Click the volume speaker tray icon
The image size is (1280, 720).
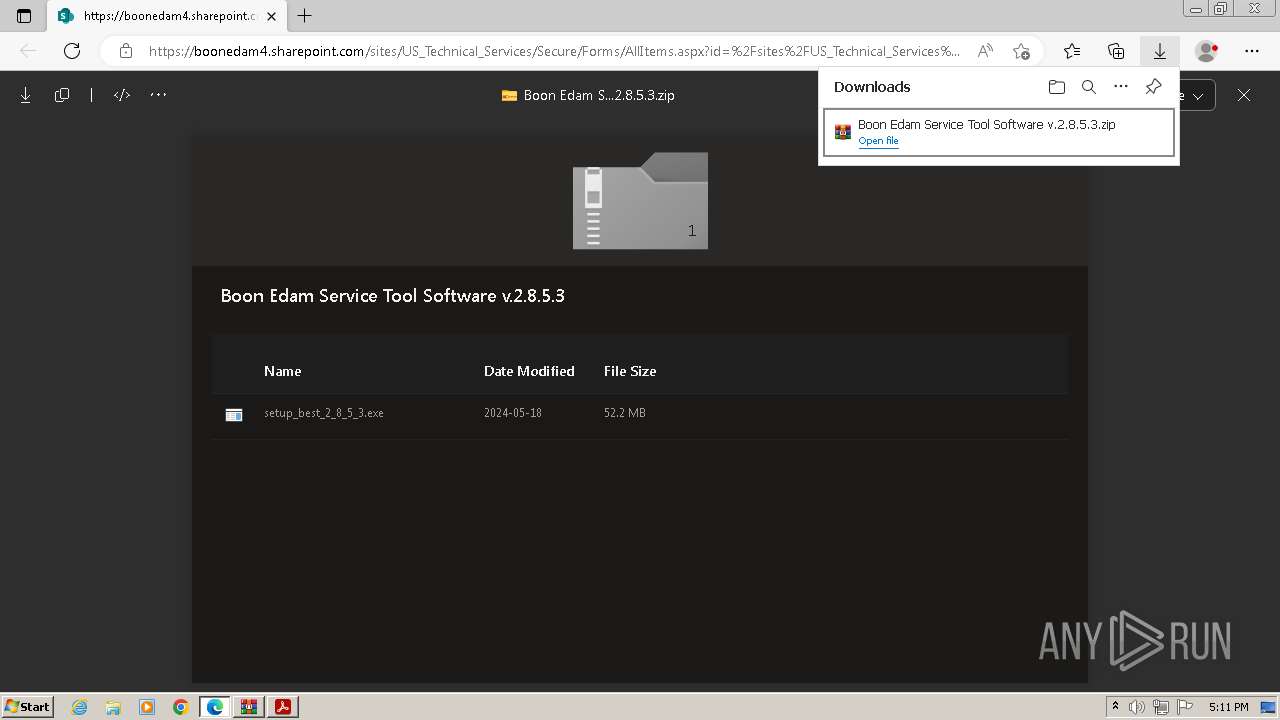point(1137,707)
